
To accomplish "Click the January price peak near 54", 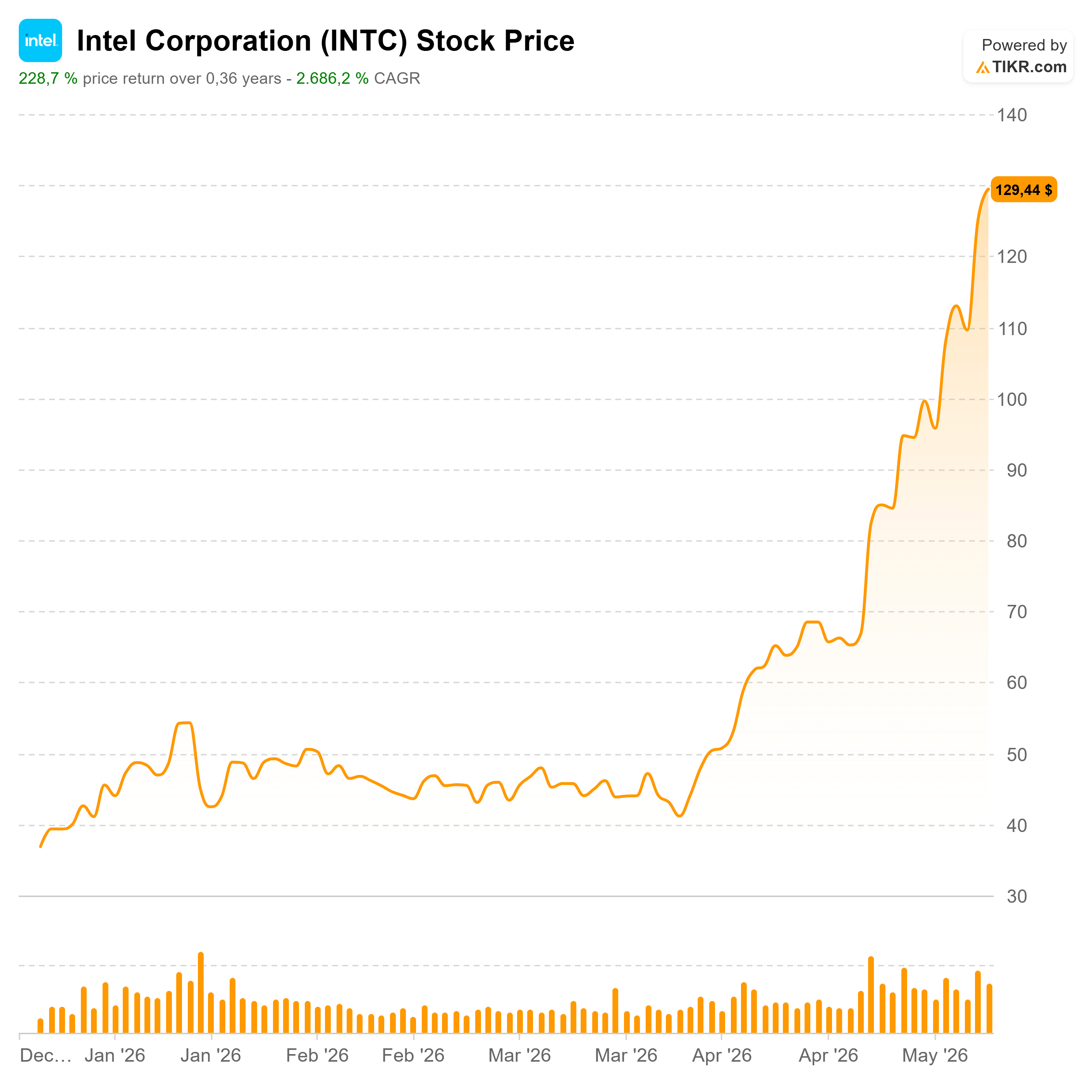I will (185, 723).
